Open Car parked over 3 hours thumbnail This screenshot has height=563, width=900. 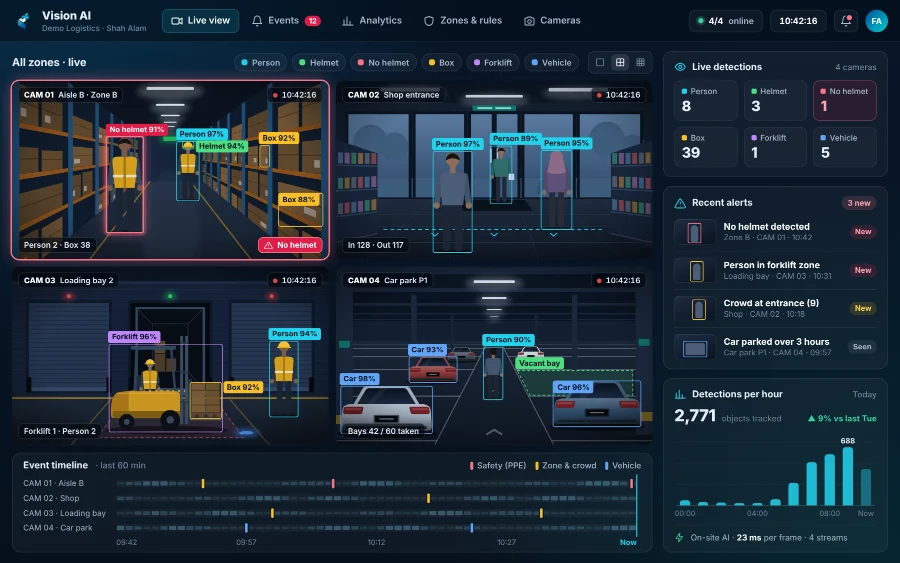695,347
